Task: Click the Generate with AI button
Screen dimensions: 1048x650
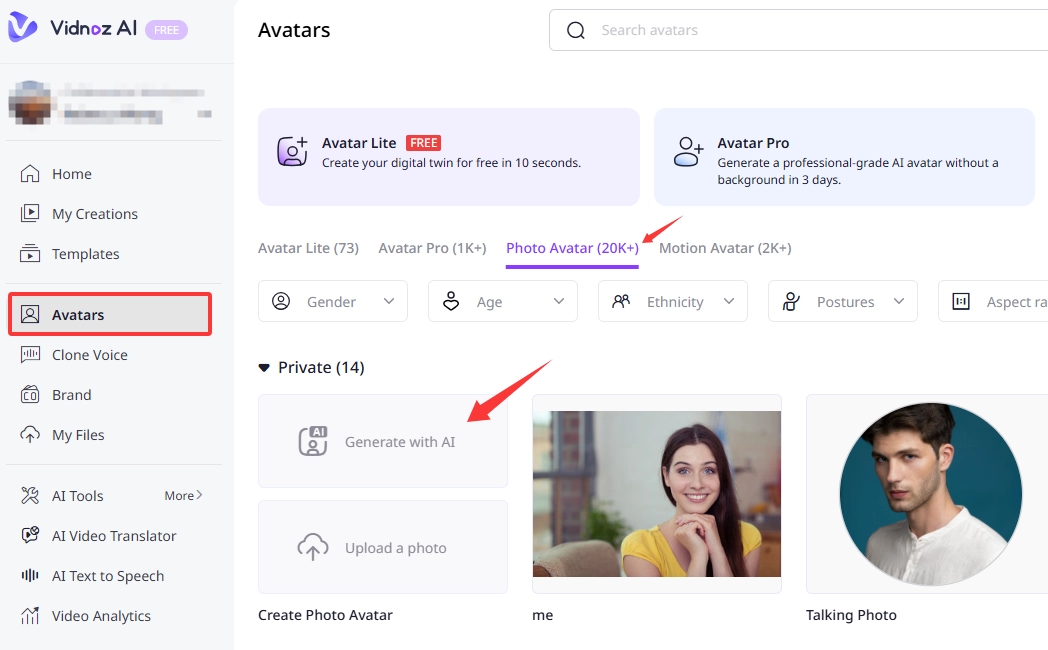Action: pyautogui.click(x=383, y=441)
